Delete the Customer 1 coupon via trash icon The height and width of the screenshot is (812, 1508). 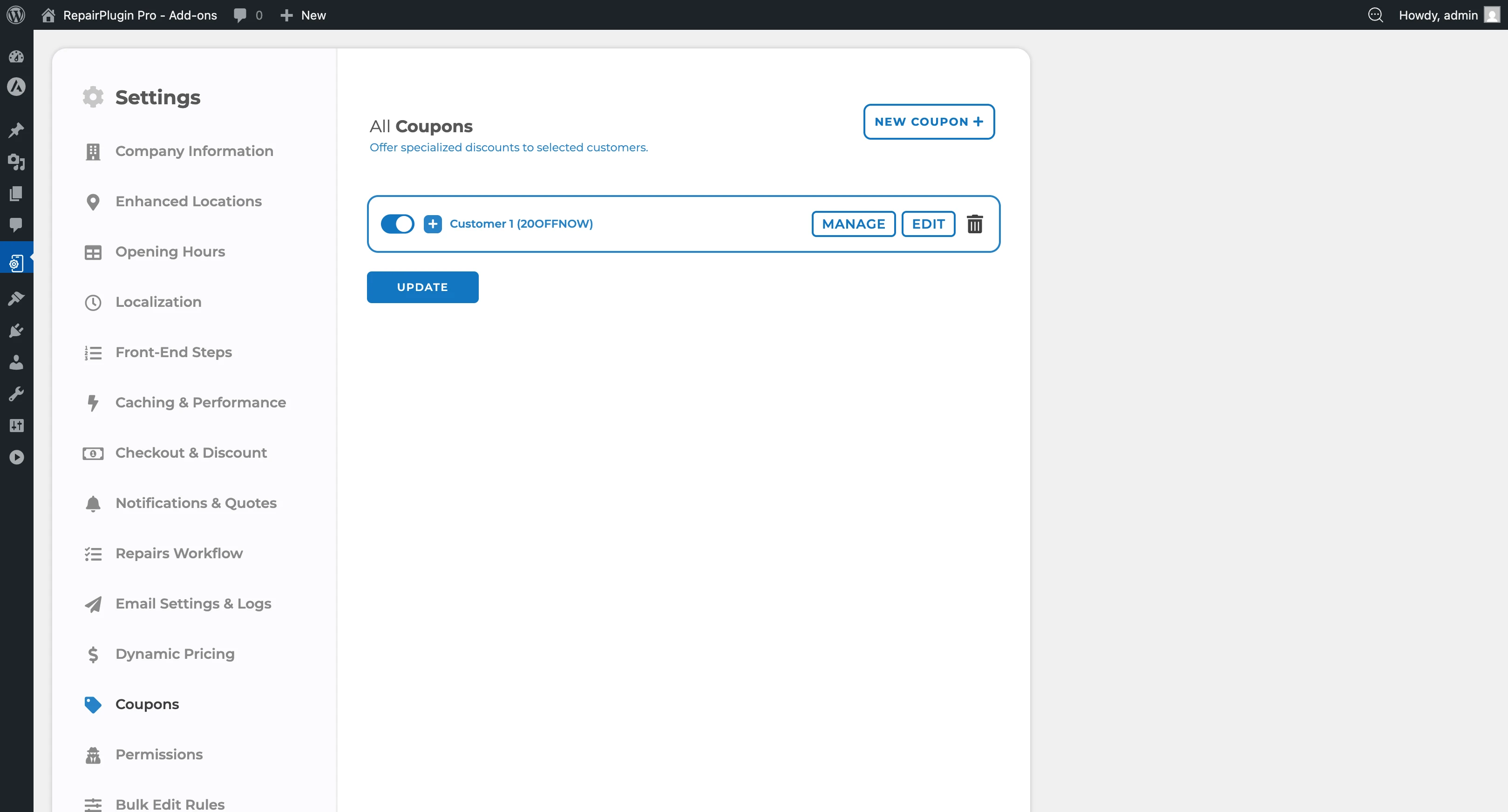pos(975,223)
